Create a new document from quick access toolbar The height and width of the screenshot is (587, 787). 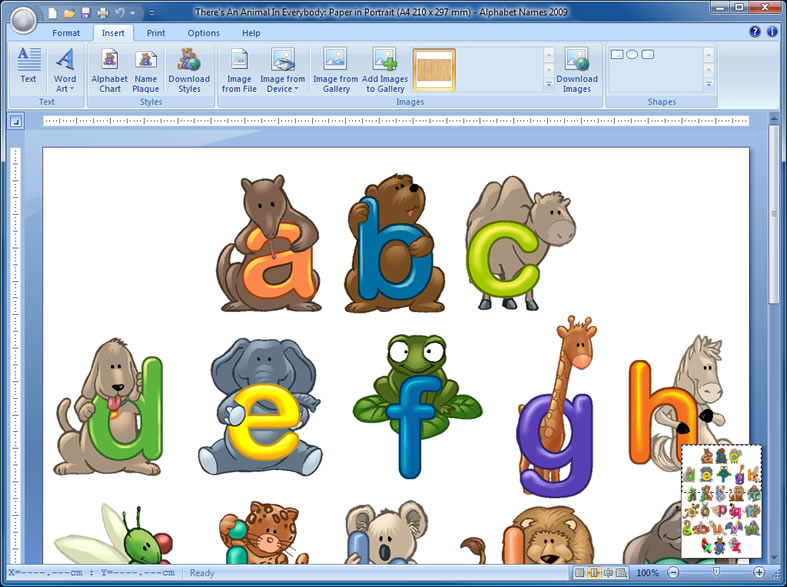pyautogui.click(x=53, y=13)
